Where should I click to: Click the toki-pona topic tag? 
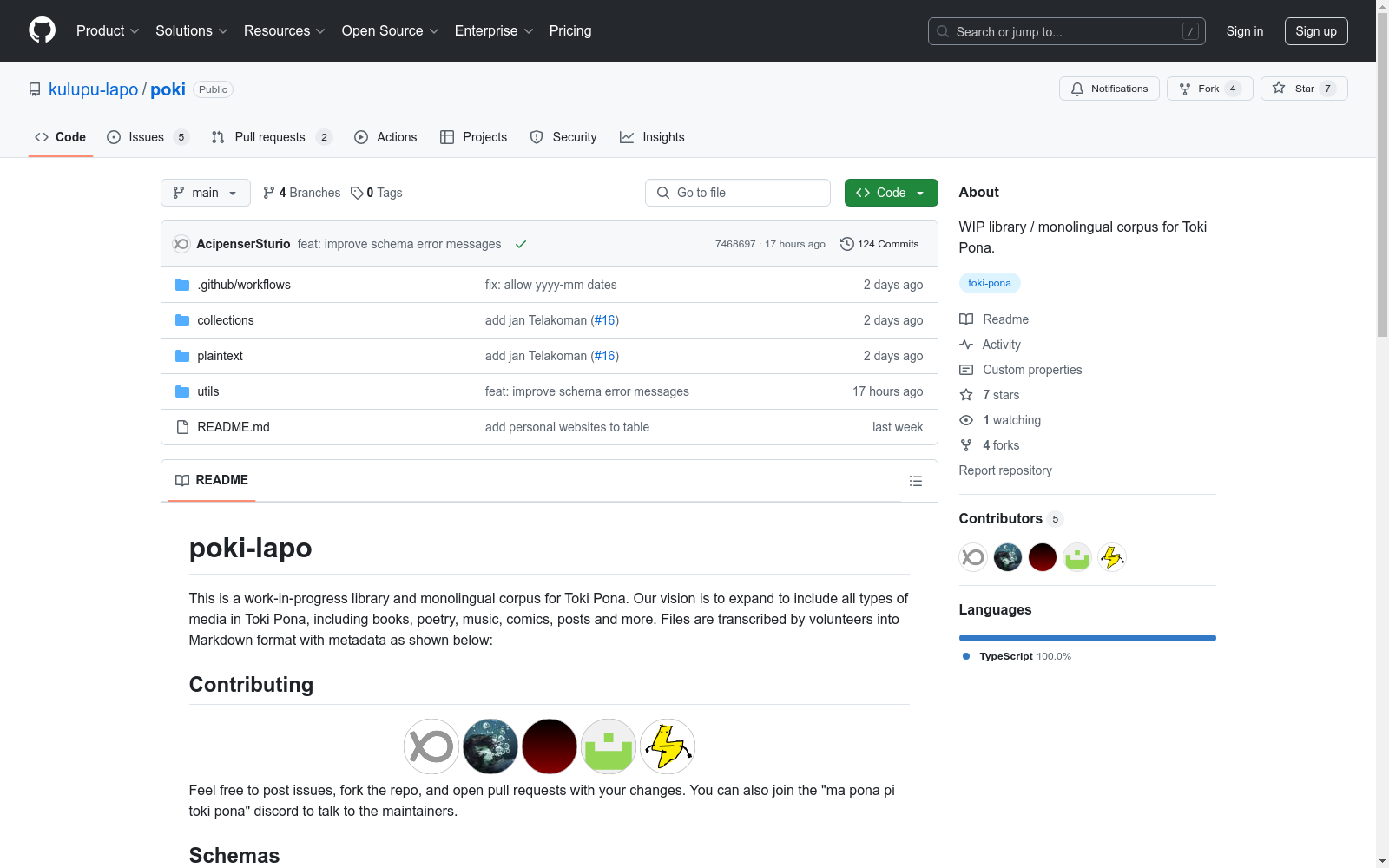click(990, 283)
